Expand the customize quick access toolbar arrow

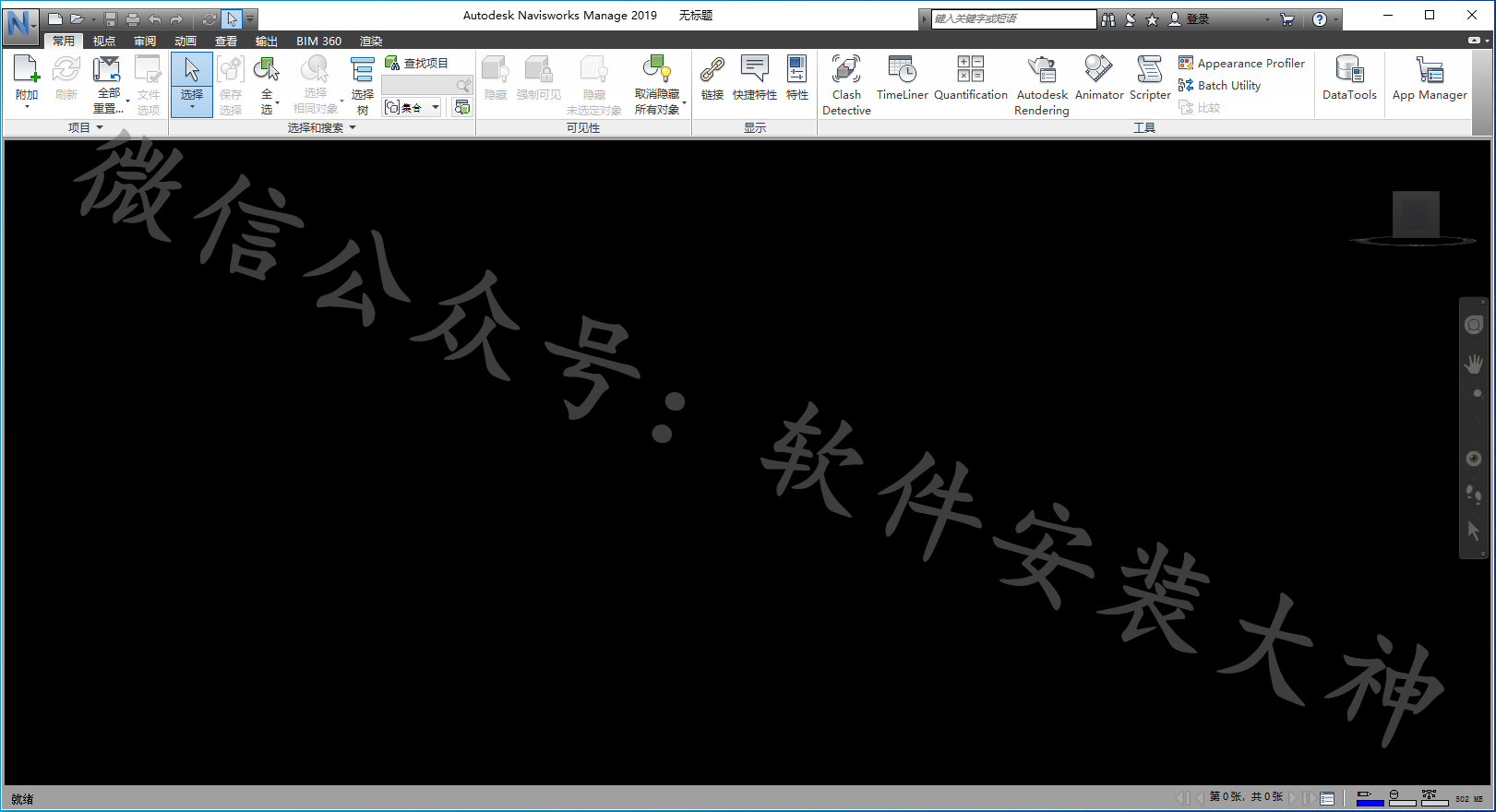250,19
